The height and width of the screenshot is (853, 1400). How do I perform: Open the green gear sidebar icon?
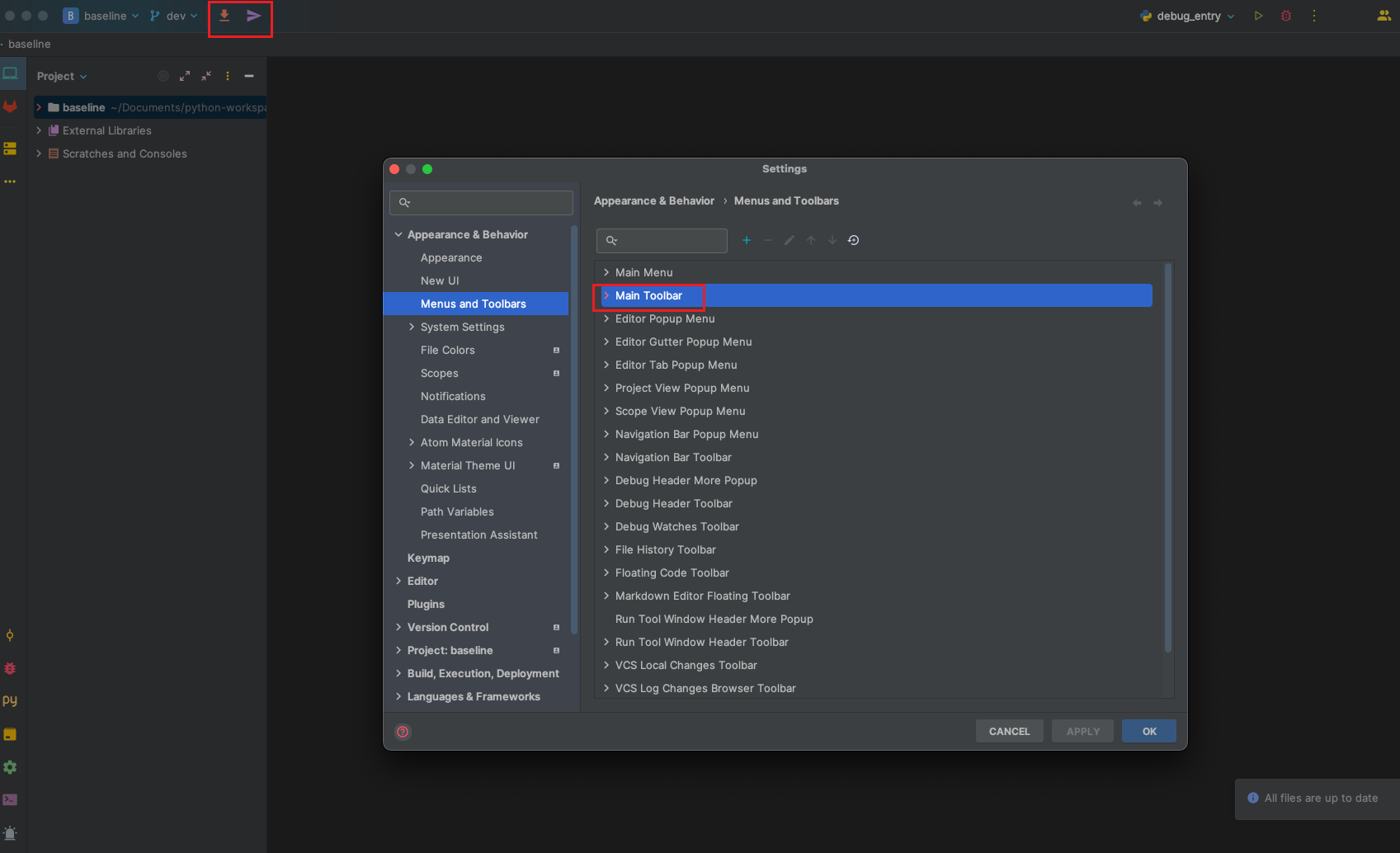pos(10,767)
